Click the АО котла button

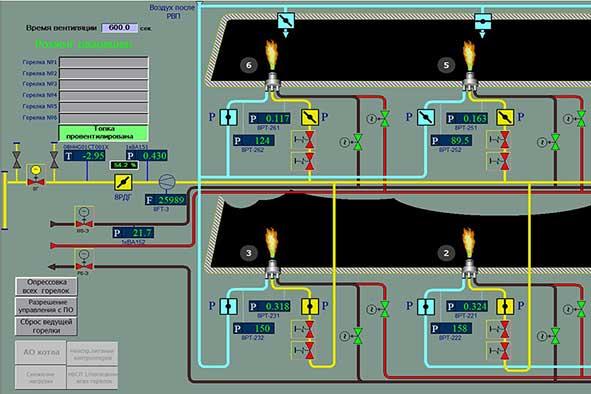click(x=41, y=353)
